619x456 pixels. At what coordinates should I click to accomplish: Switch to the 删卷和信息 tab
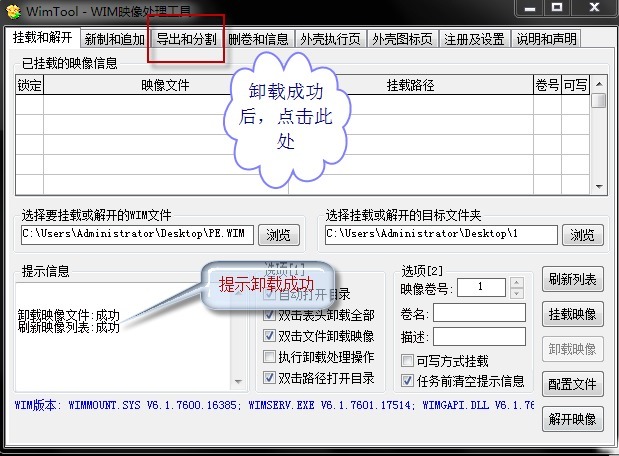[x=258, y=39]
